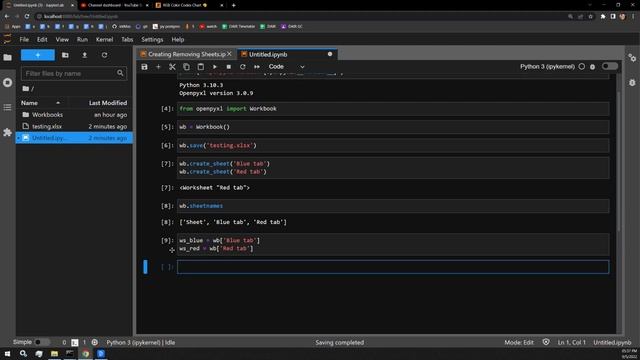The height and width of the screenshot is (360, 640).
Task: Open a new browser tab with plus button
Action: click(x=233, y=5)
